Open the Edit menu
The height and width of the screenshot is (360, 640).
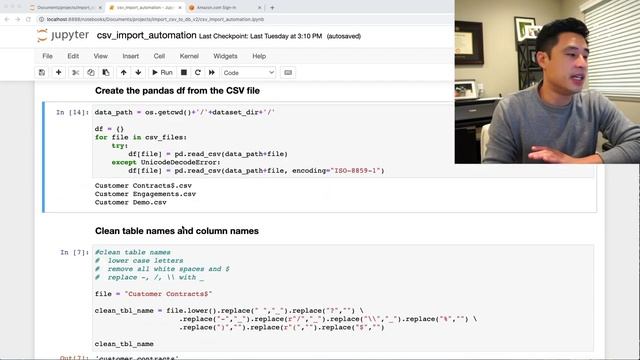pos(73,56)
